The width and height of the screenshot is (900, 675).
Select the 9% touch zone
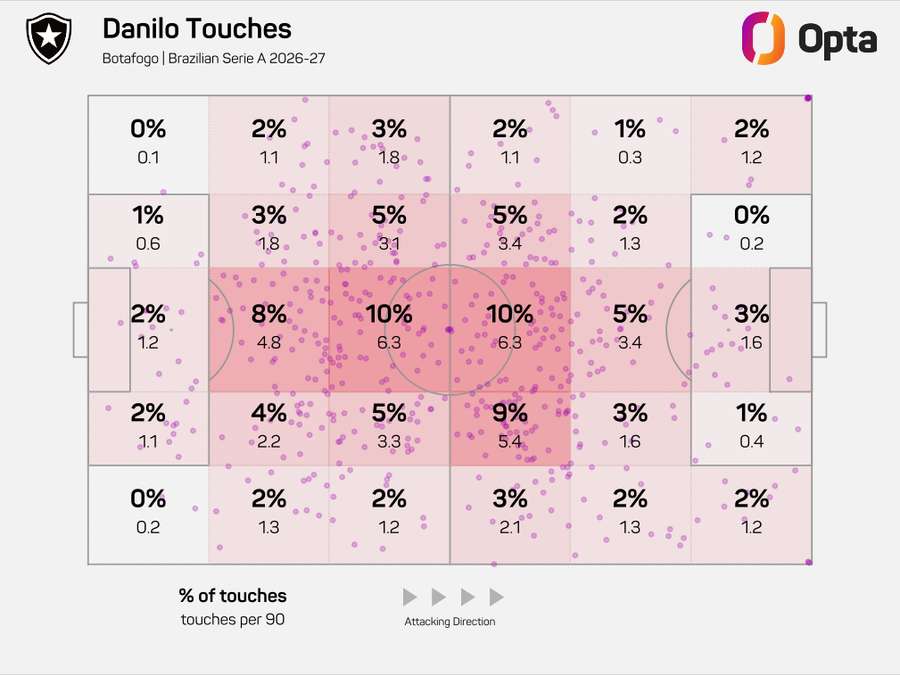510,427
